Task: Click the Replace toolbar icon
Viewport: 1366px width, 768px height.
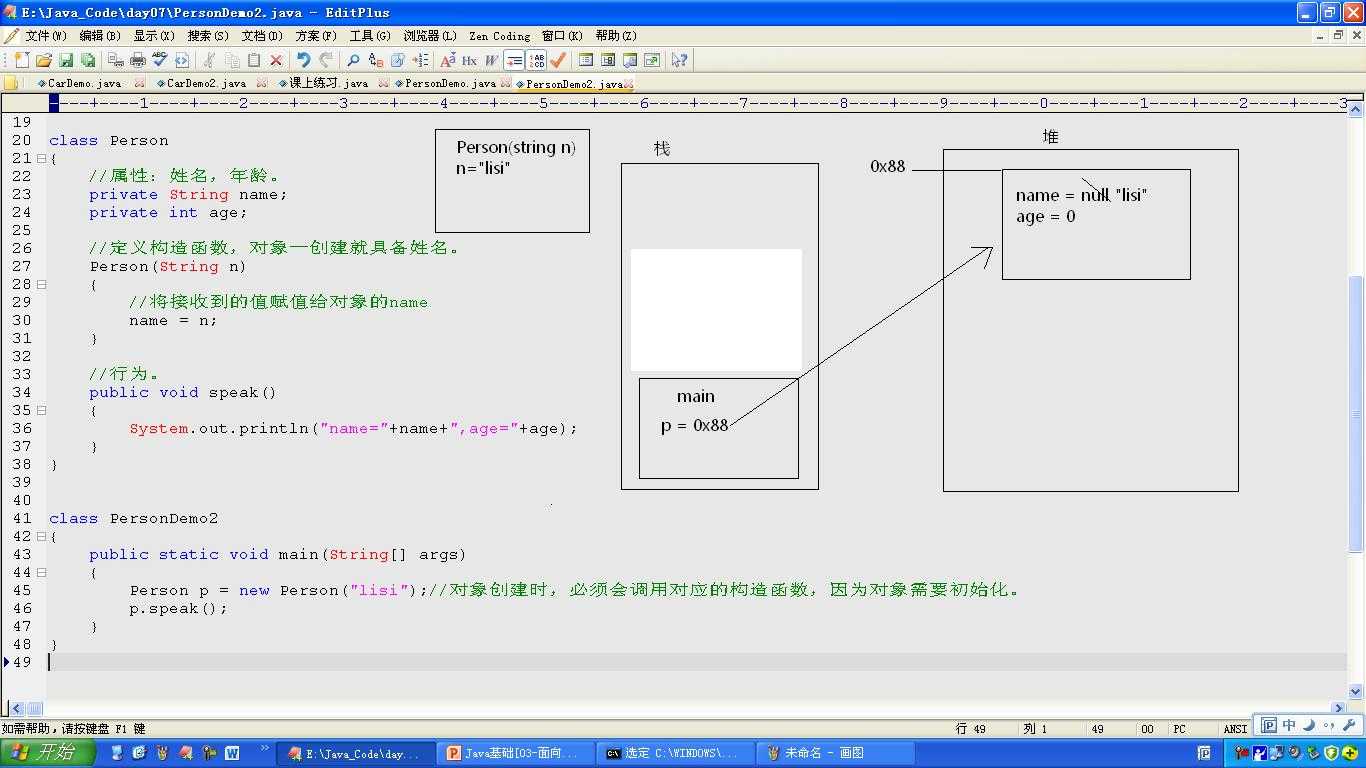Action: tap(376, 60)
